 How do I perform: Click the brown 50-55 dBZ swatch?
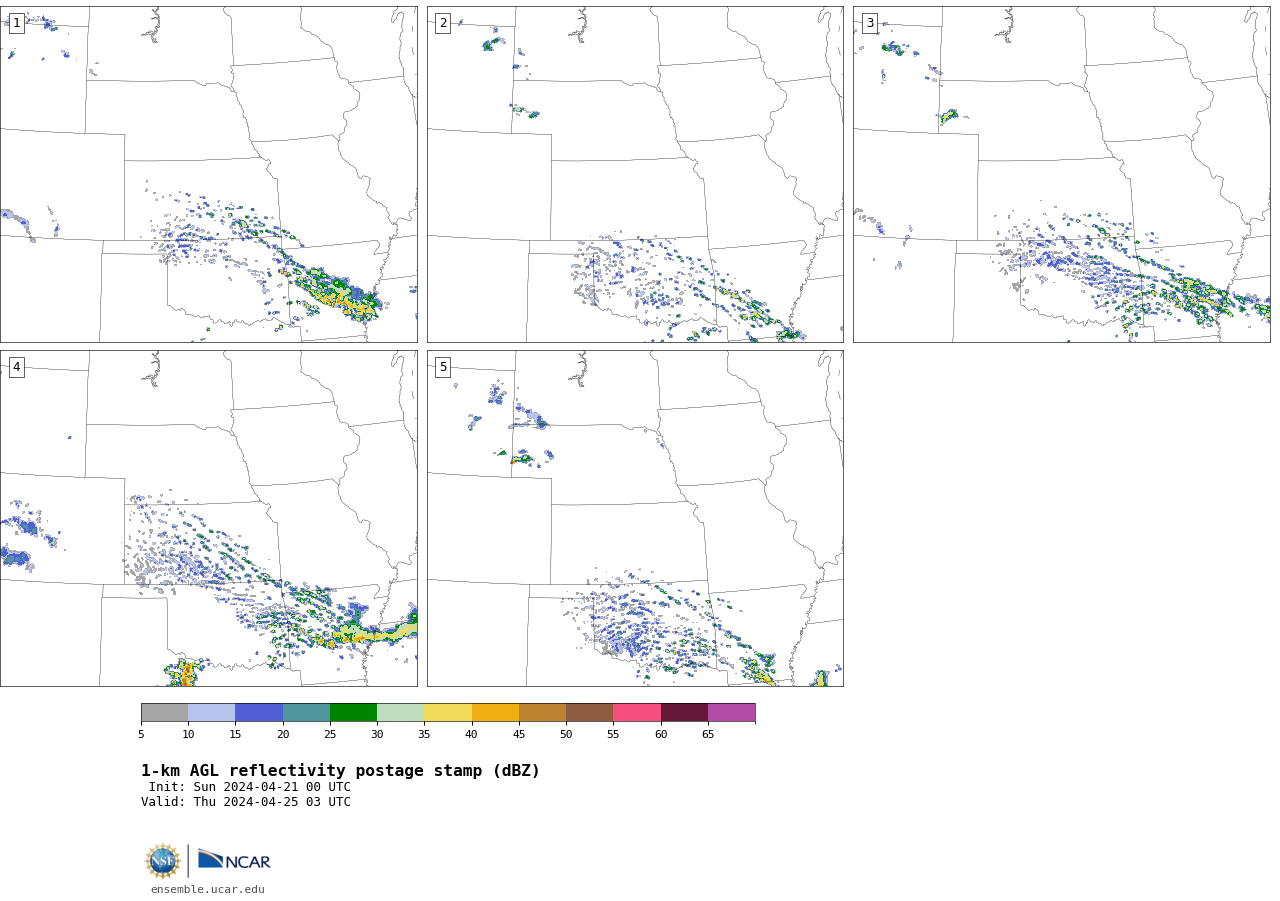[x=589, y=713]
